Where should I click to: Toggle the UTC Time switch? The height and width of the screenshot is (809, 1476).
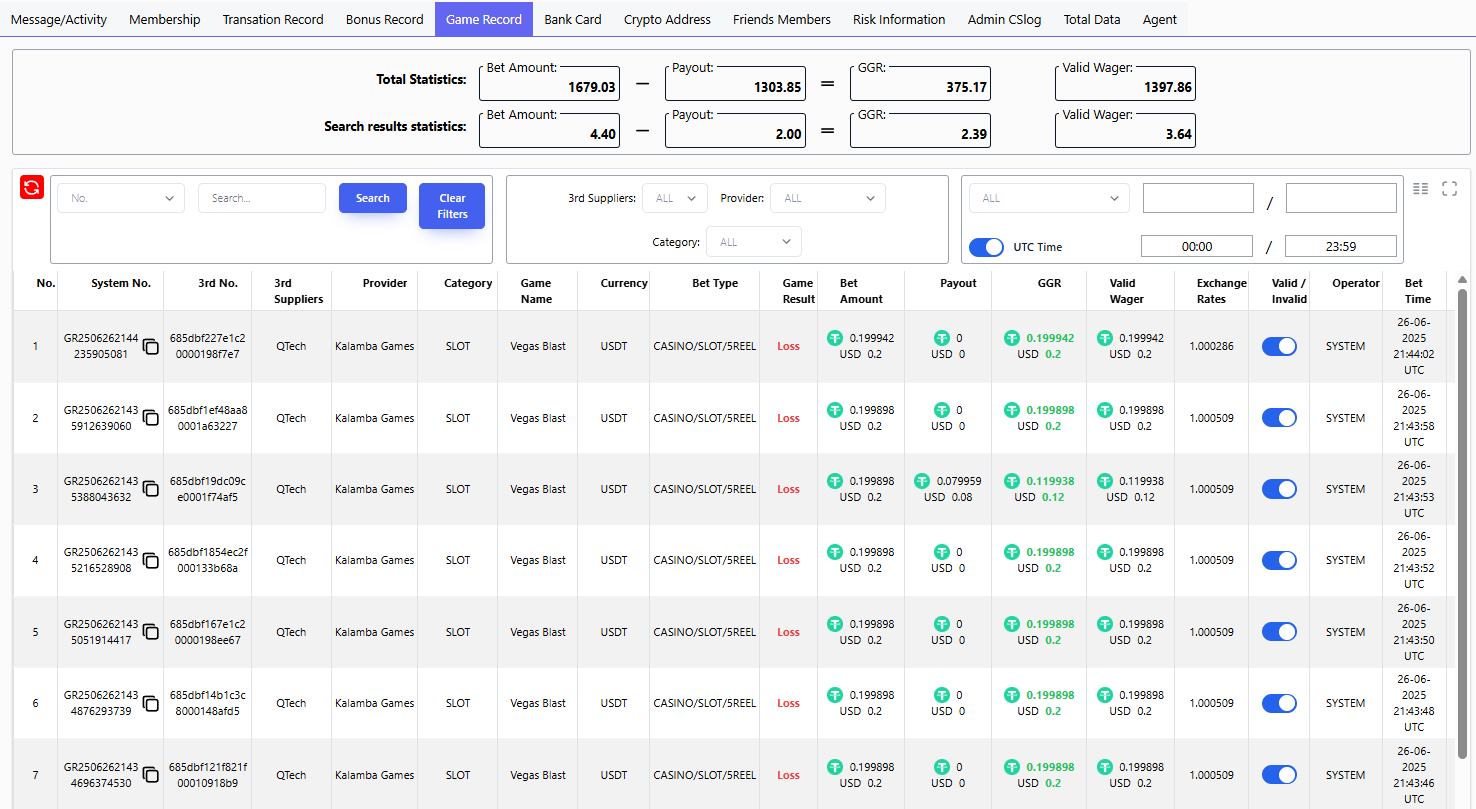[x=986, y=247]
